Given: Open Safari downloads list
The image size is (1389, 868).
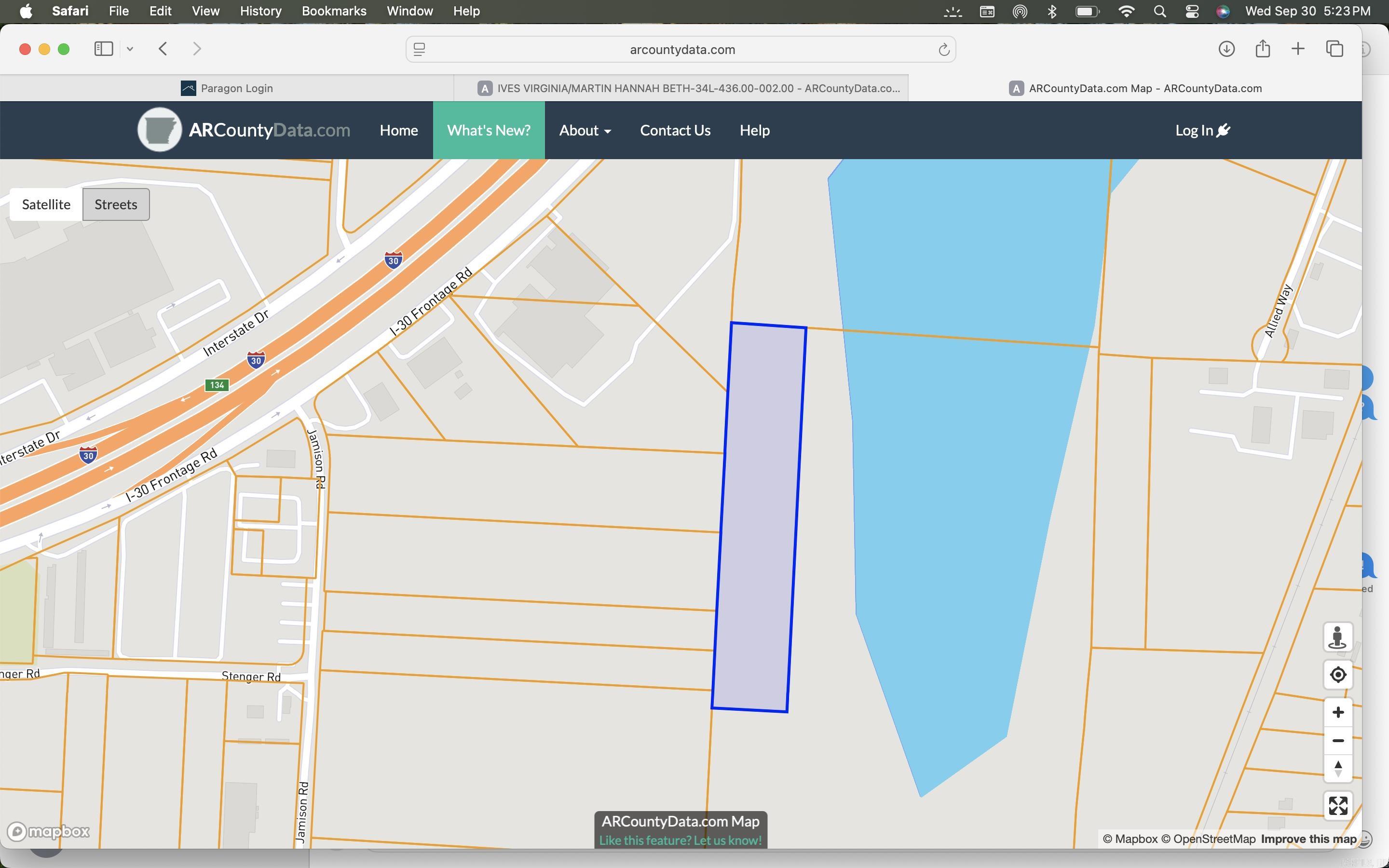Looking at the screenshot, I should pos(1226,49).
